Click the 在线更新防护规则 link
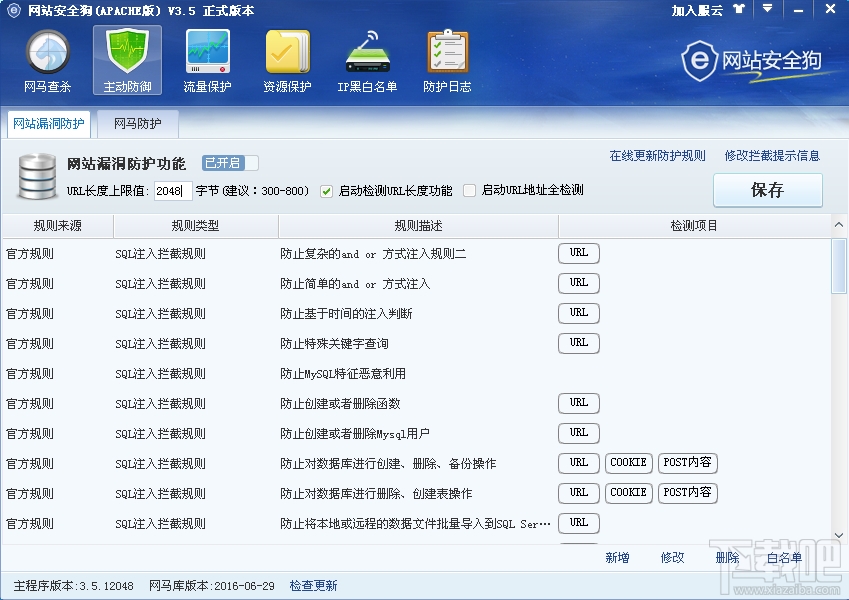This screenshot has height=600, width=849. [657, 156]
